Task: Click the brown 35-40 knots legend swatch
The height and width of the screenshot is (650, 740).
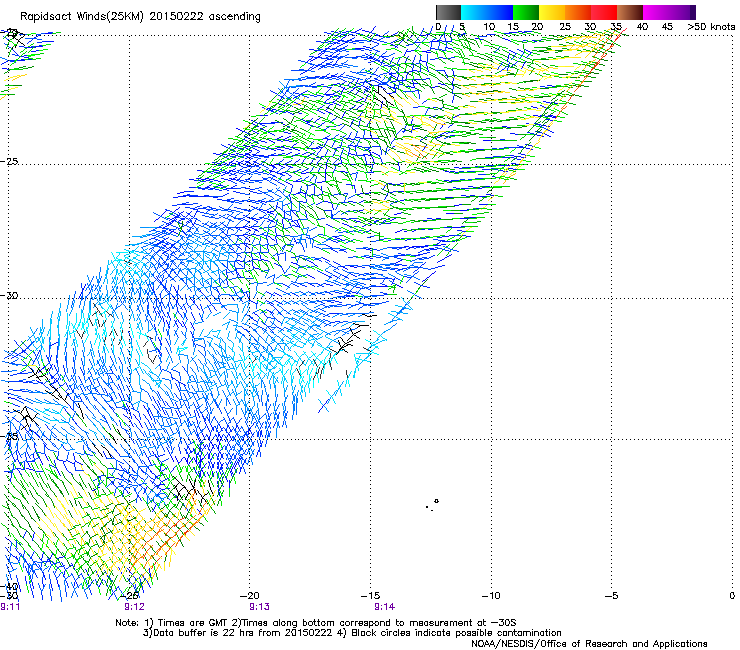Action: tap(630, 12)
